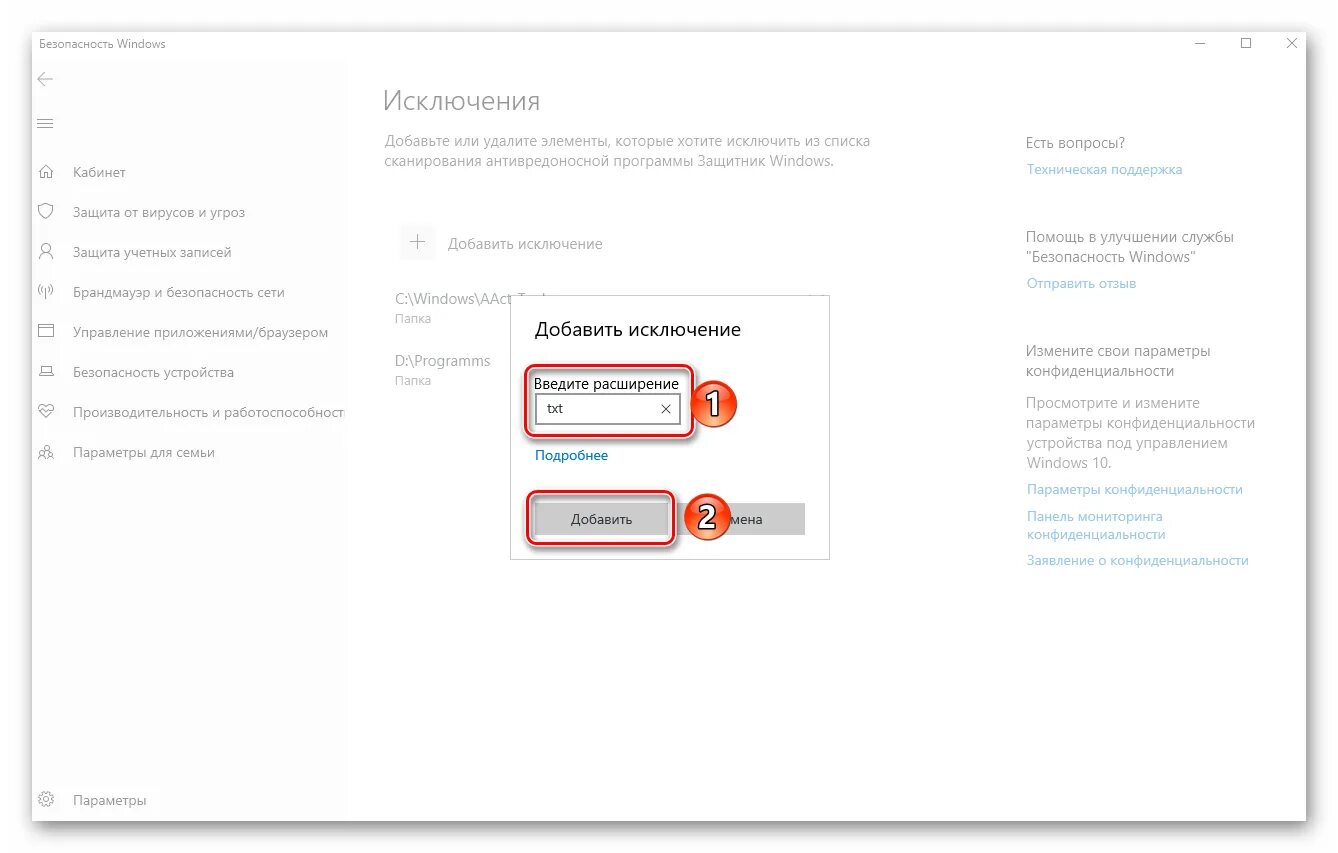
Task: Click the Безопасность Windows window title
Action: coord(102,44)
